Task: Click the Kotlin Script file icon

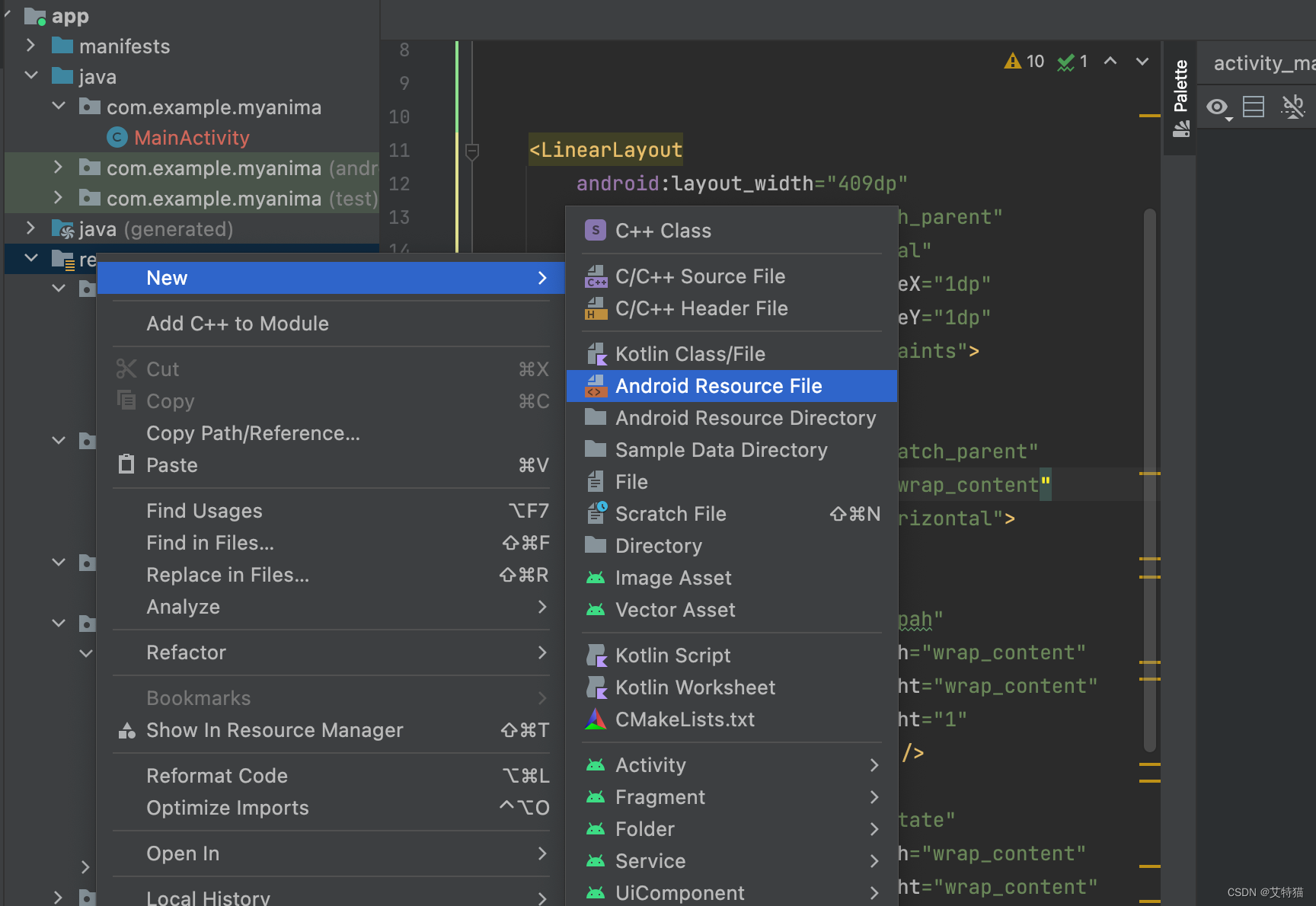Action: [596, 656]
